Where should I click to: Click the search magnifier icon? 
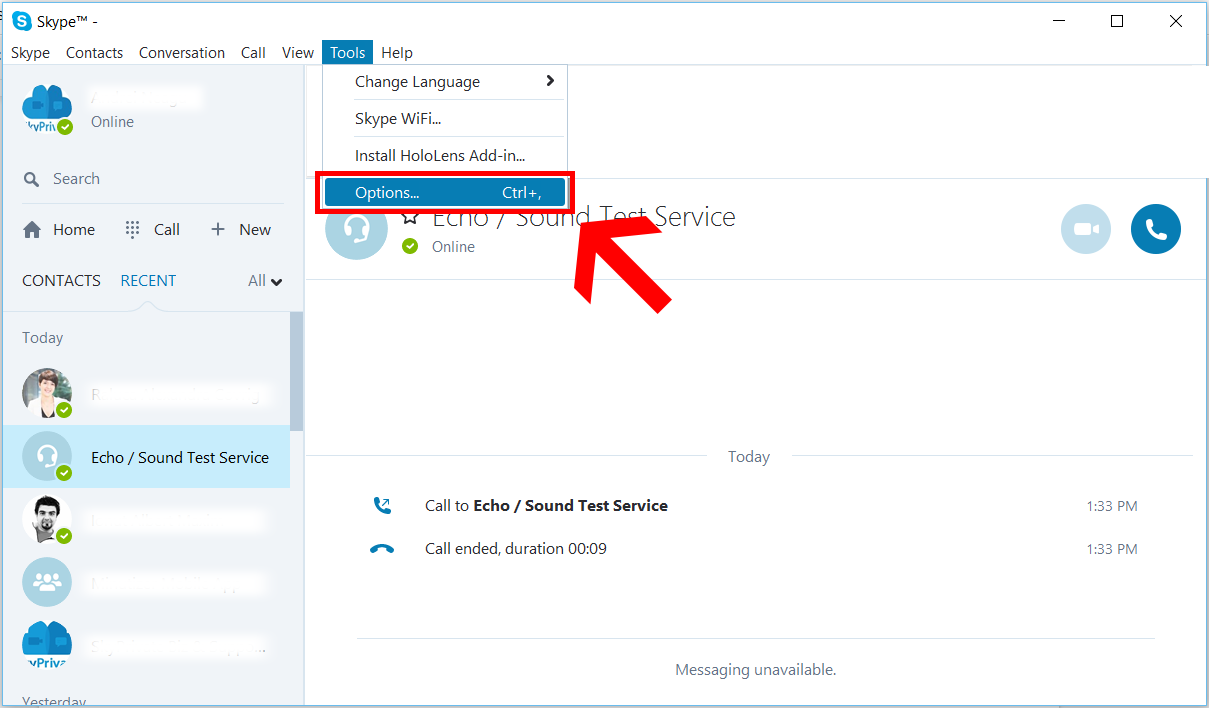[x=32, y=180]
